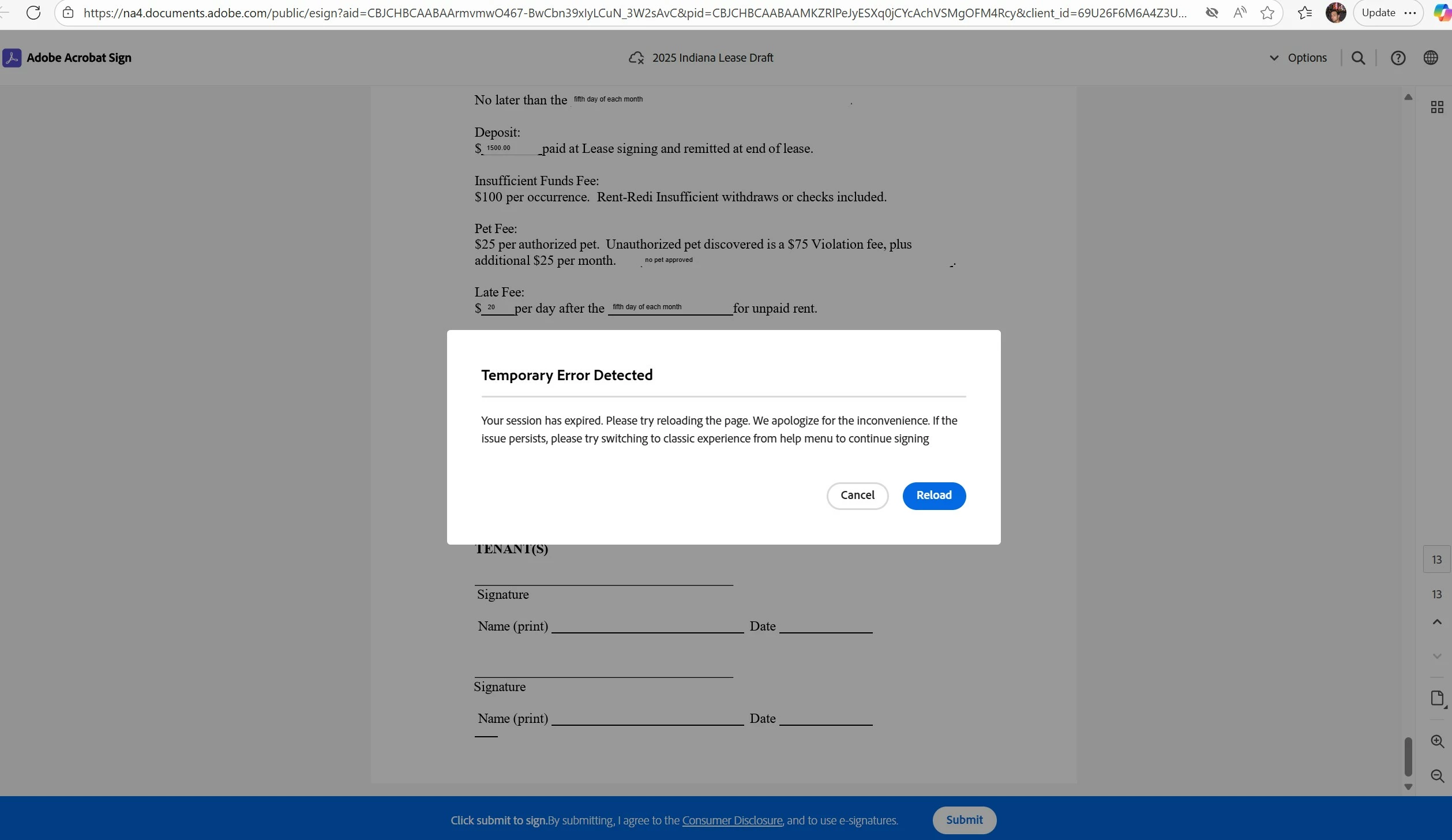Cancel the Temporary Error dialog
The height and width of the screenshot is (840, 1452).
click(x=857, y=496)
